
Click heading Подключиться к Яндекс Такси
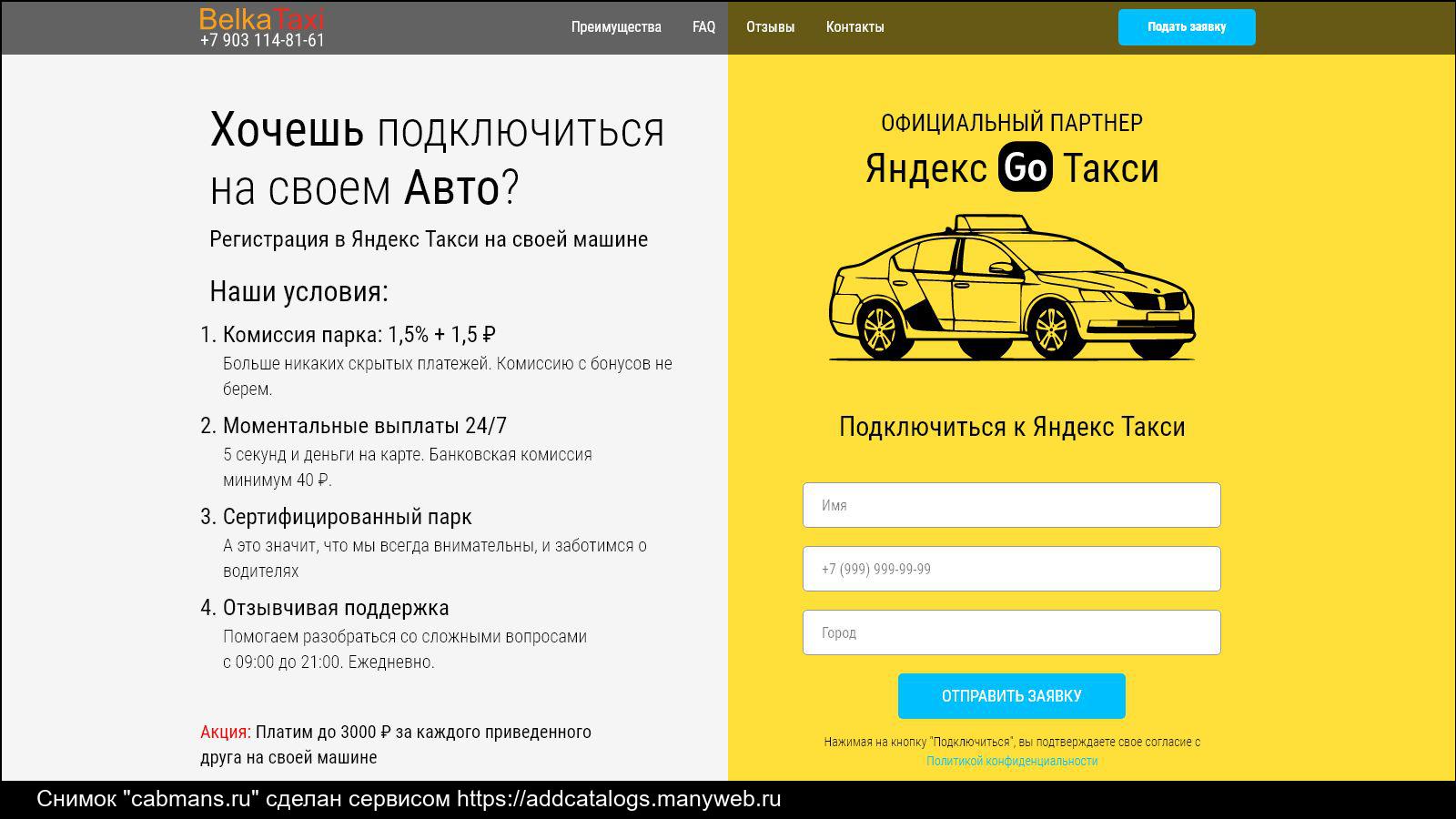click(x=1012, y=427)
